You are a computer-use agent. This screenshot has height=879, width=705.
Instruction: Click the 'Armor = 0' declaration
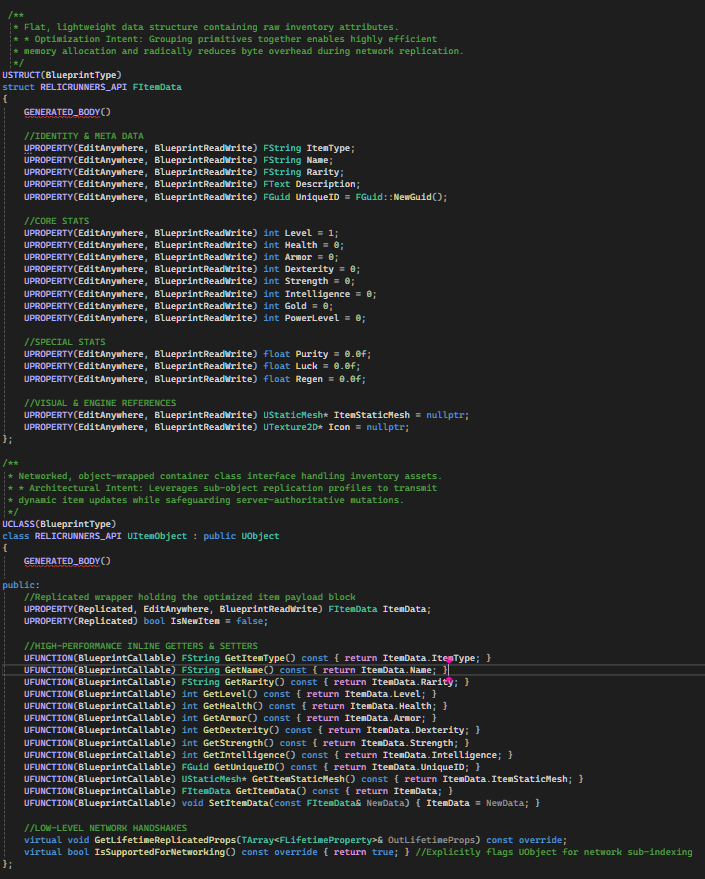click(309, 257)
